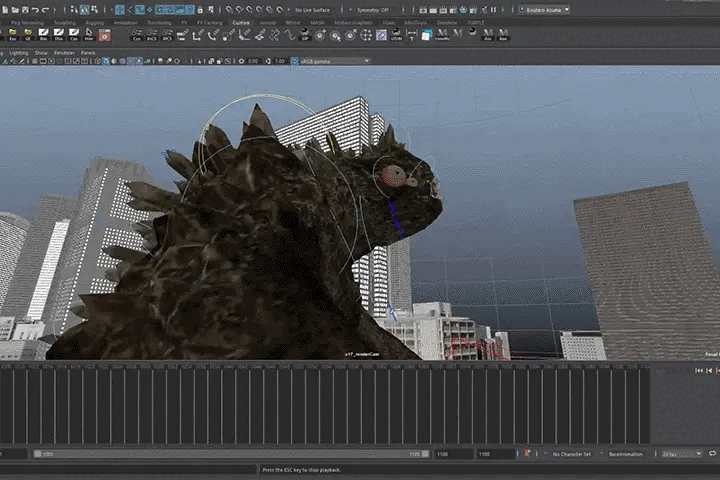Click the blue cube shelf icon

pos(427,35)
